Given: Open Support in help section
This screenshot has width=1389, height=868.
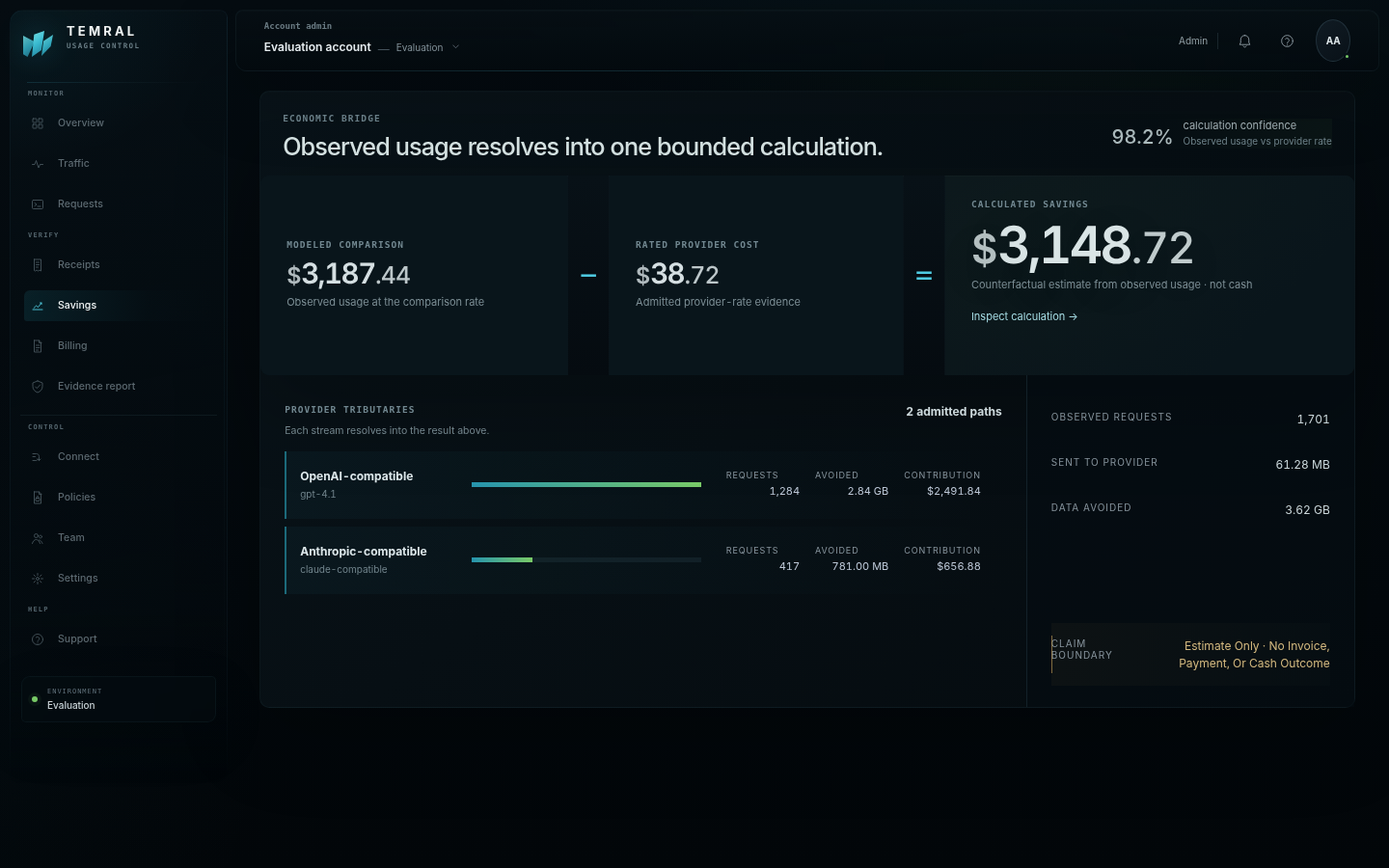Looking at the screenshot, I should [120, 639].
